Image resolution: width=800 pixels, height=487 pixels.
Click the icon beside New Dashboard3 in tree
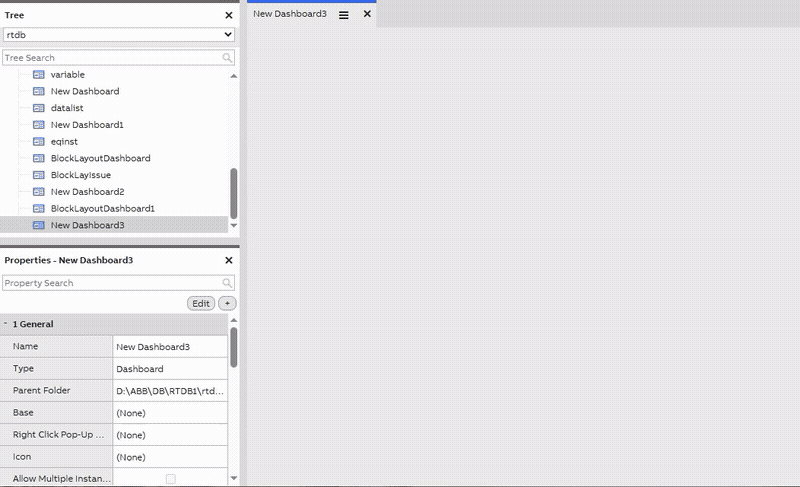point(39,225)
